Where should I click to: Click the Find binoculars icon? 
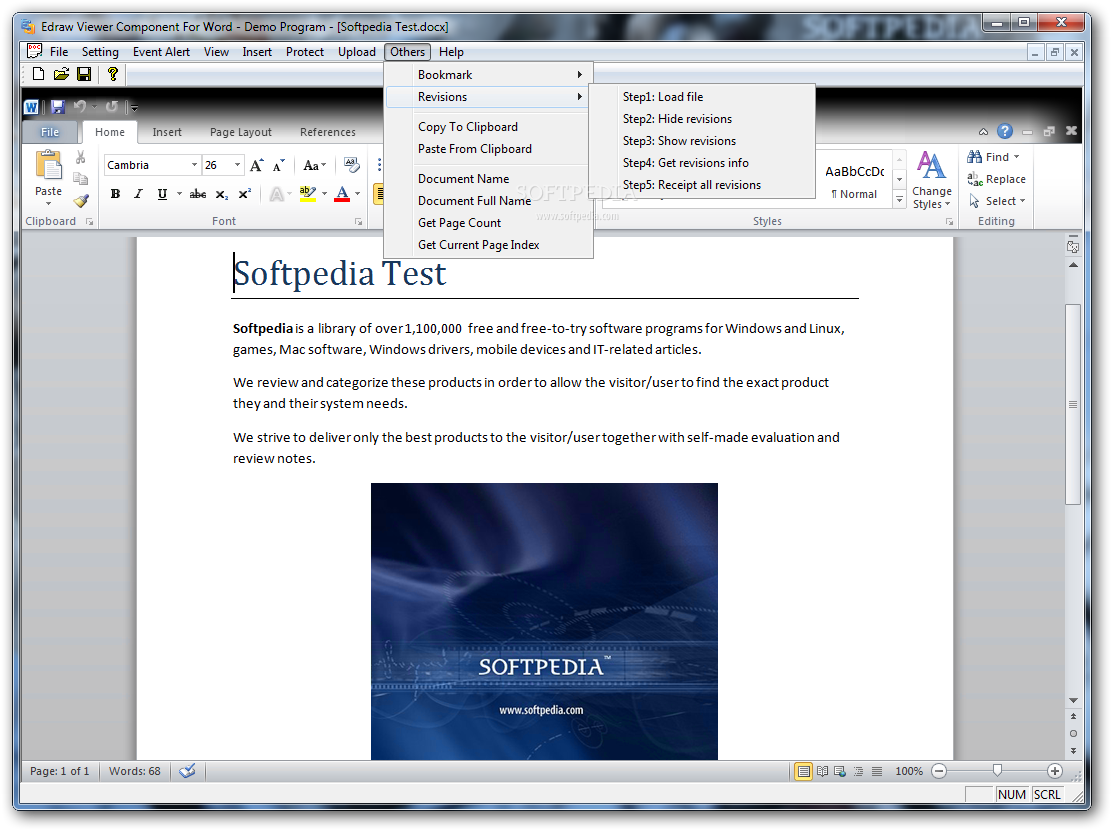975,157
